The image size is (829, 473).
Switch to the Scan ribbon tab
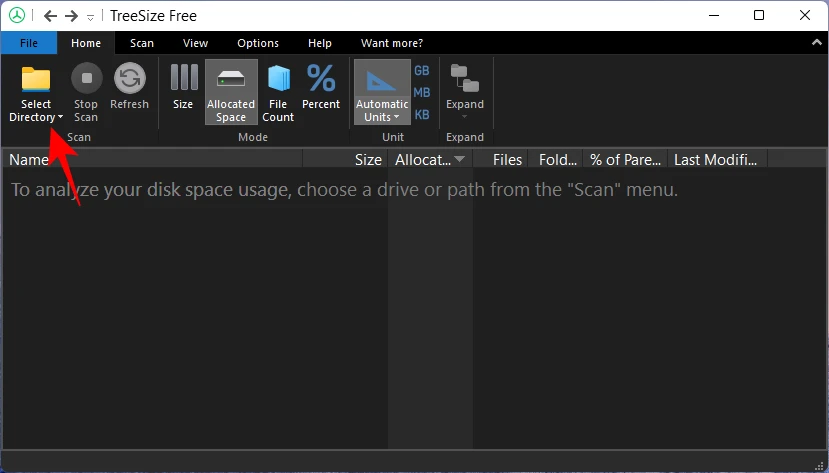point(142,43)
